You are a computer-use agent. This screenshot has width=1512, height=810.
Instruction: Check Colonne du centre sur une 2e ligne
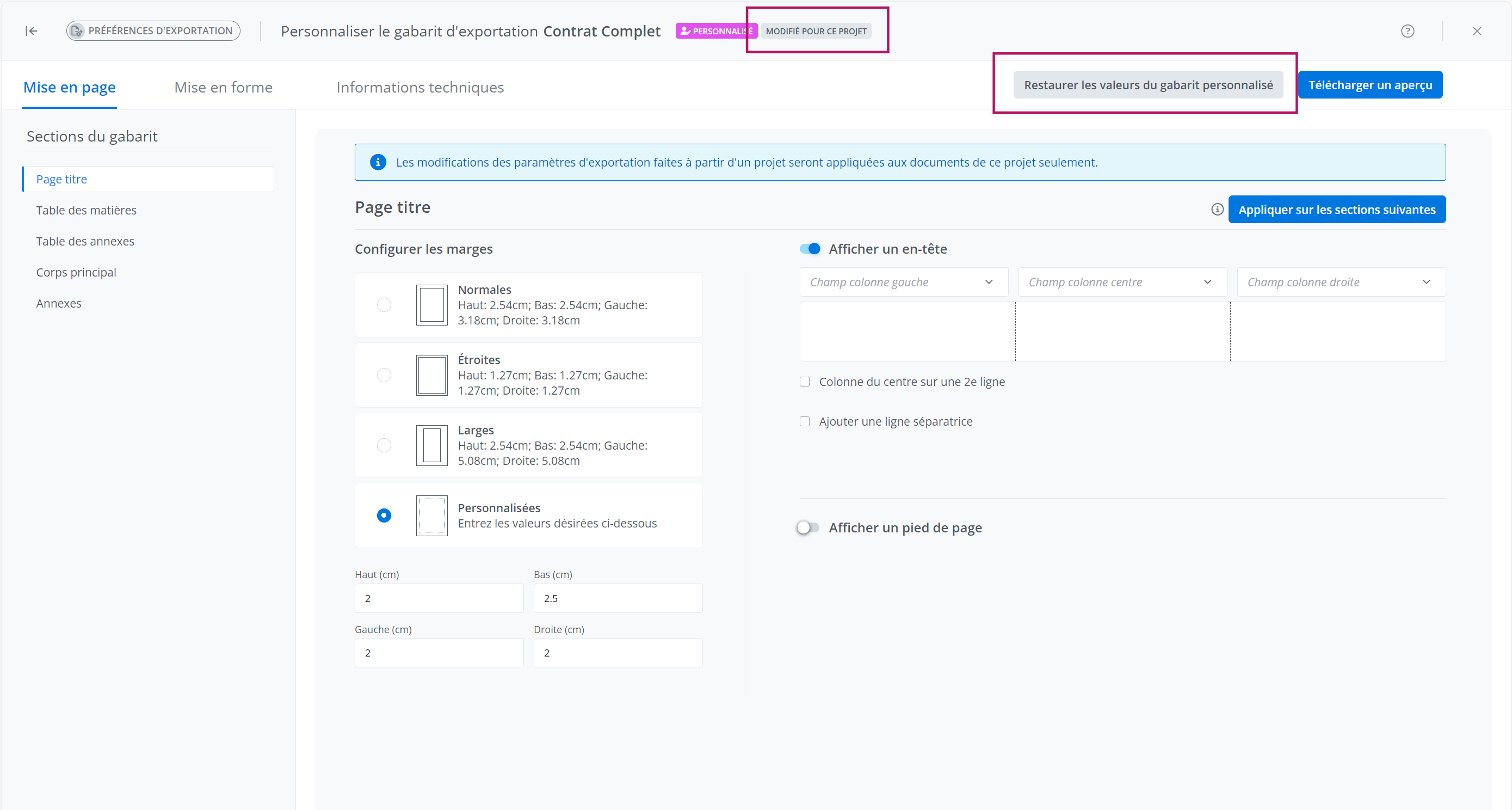805,382
